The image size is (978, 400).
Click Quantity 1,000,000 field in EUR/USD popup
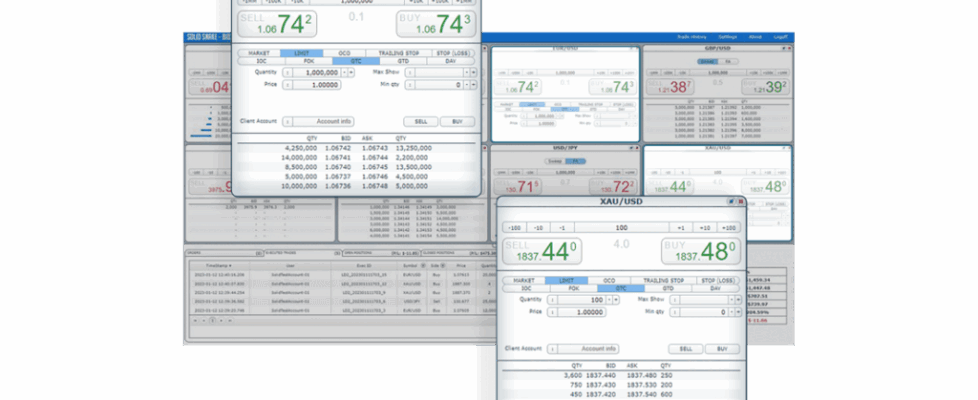point(317,72)
